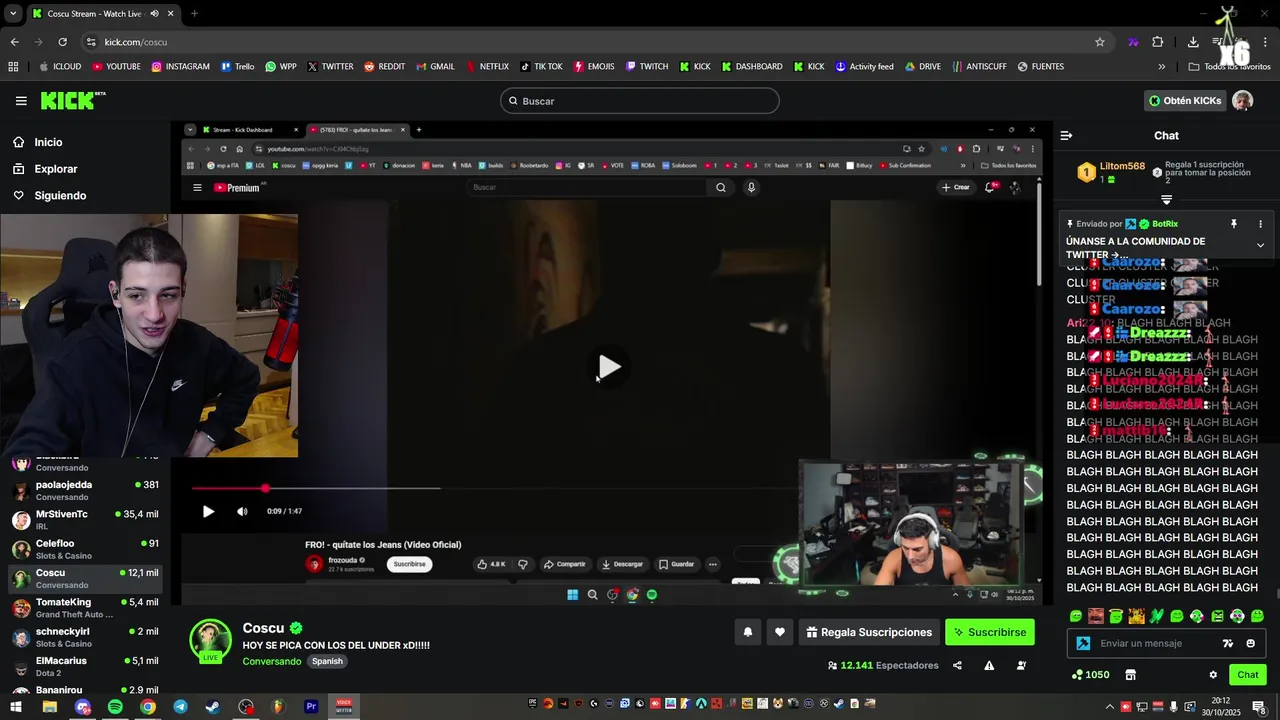Viewport: 1280px width, 720px height.
Task: Open paolaojedda channel in sidebar
Action: point(85,490)
